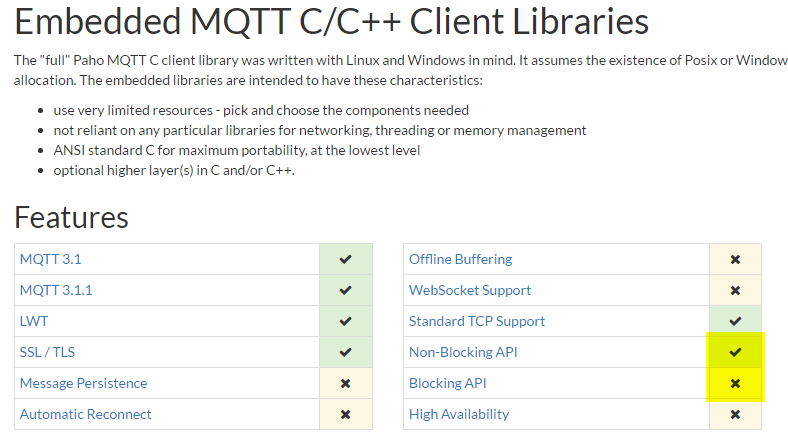Click the Message Persistence cross icon
Viewport: 788px width, 439px height.
pyautogui.click(x=345, y=383)
